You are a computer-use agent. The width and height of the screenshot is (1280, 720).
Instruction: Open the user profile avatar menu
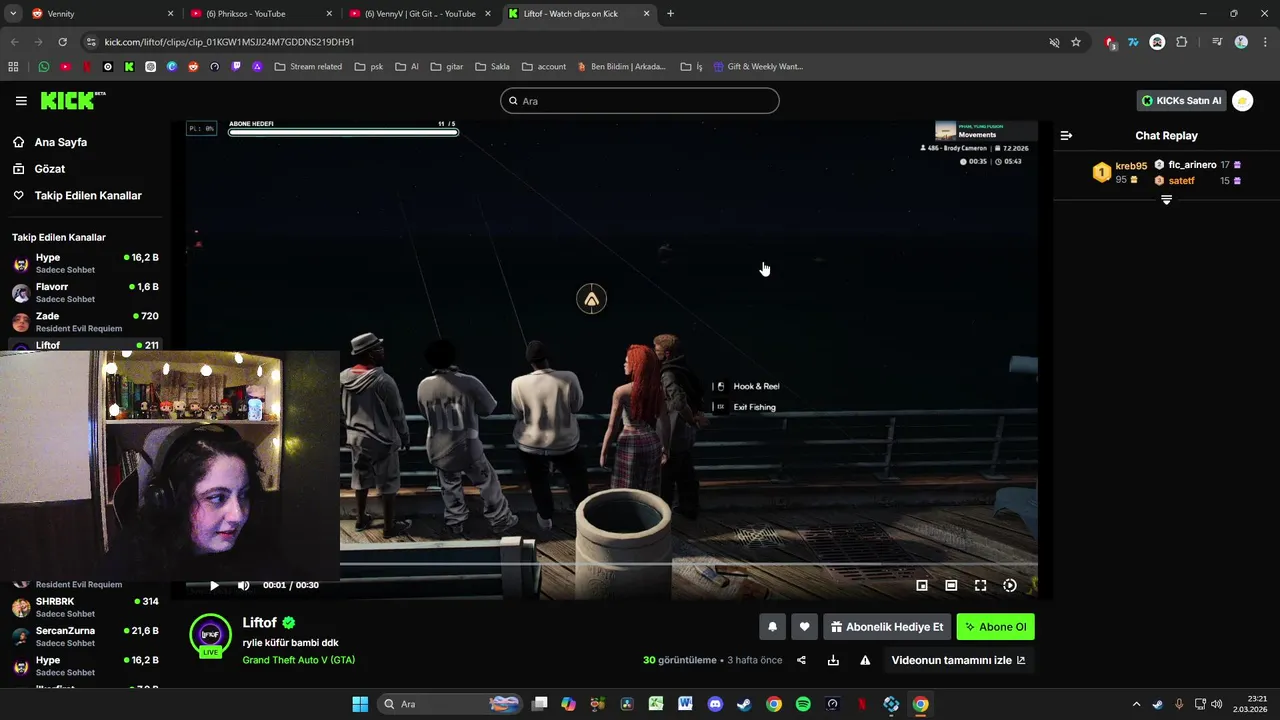tap(1242, 101)
